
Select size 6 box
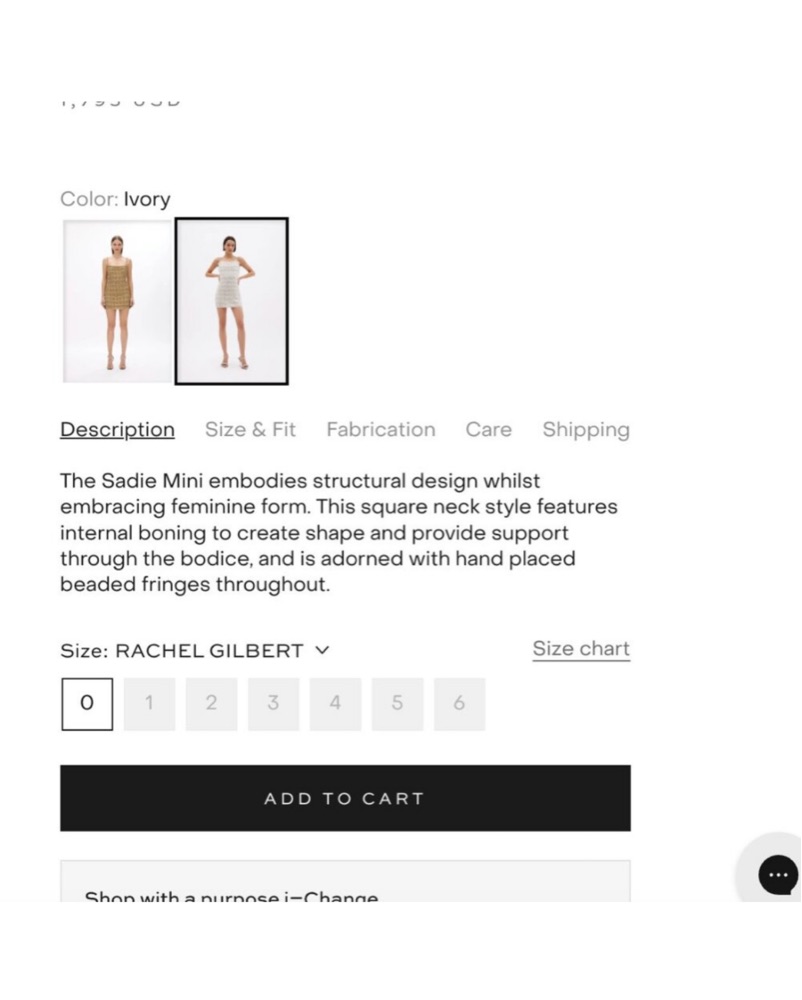point(459,703)
